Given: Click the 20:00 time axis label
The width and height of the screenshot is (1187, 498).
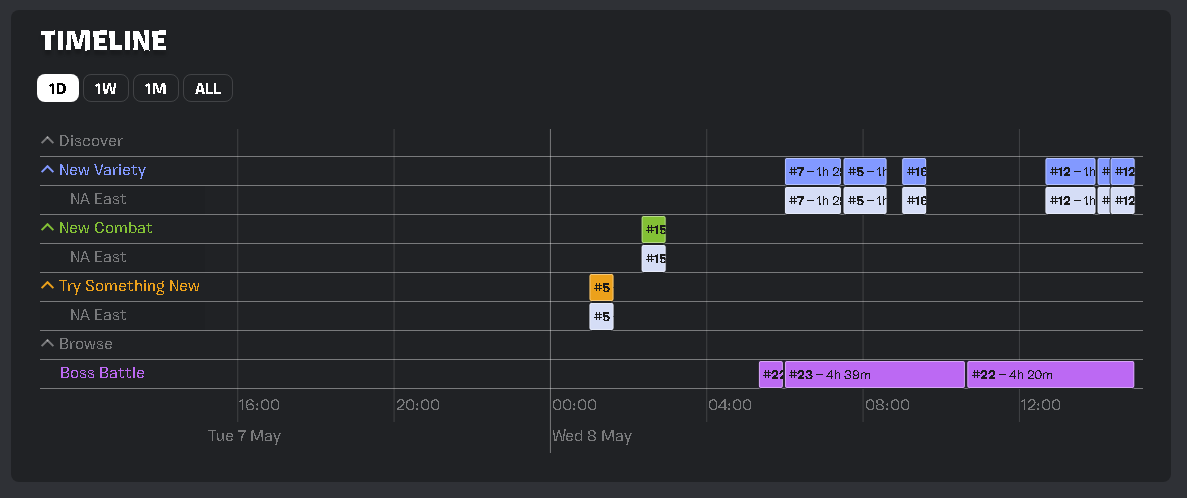Looking at the screenshot, I should (x=418, y=405).
